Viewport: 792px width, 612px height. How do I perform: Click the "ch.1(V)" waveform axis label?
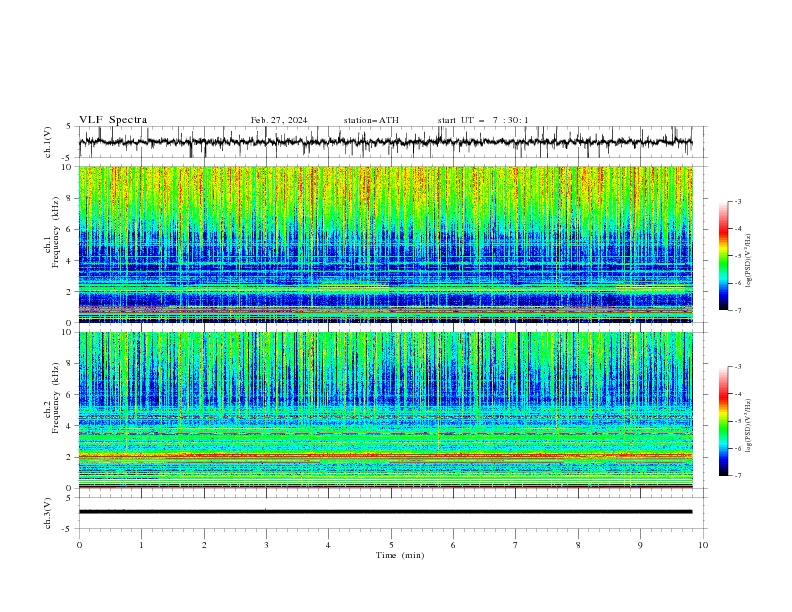coord(48,142)
